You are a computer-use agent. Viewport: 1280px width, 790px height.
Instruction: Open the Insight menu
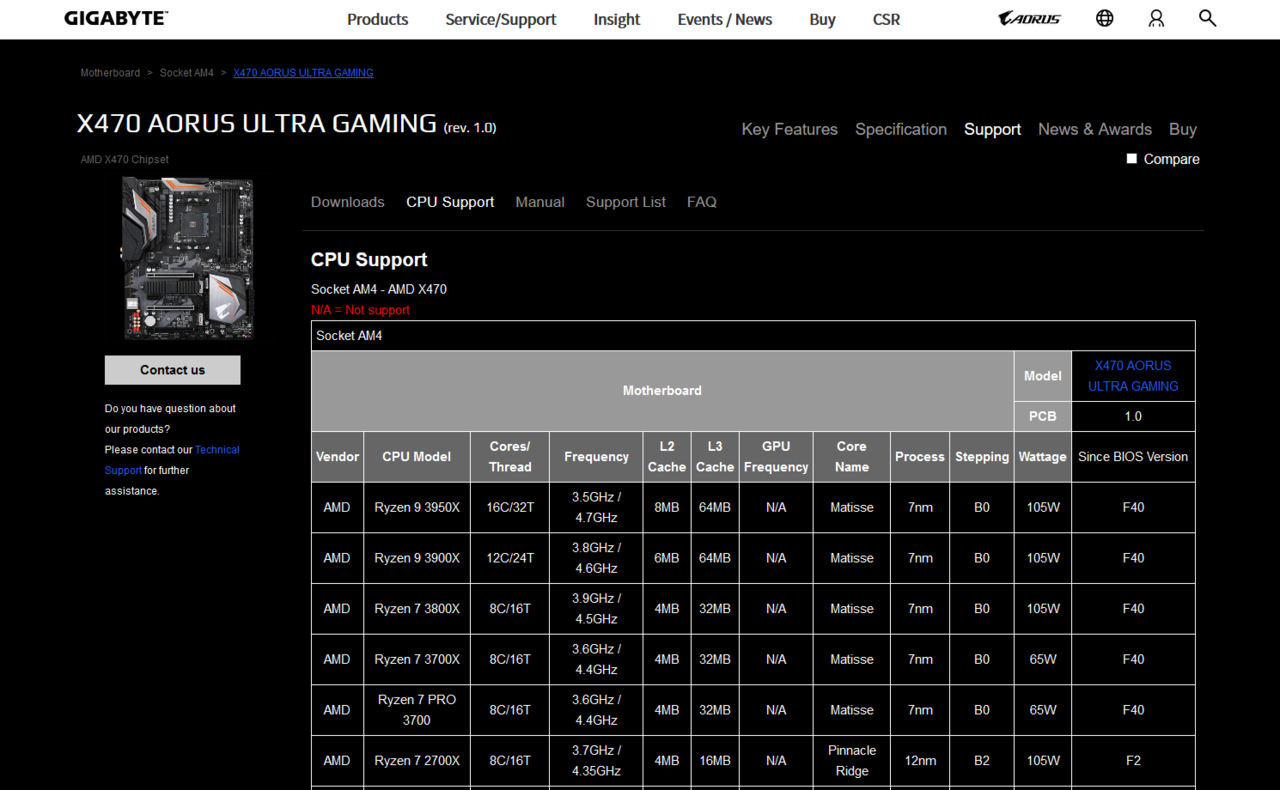(x=617, y=19)
